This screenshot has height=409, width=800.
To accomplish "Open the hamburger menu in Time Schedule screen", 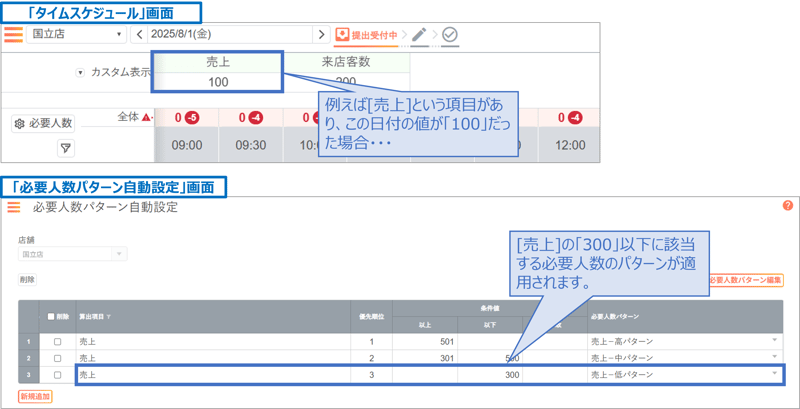I will [13, 34].
